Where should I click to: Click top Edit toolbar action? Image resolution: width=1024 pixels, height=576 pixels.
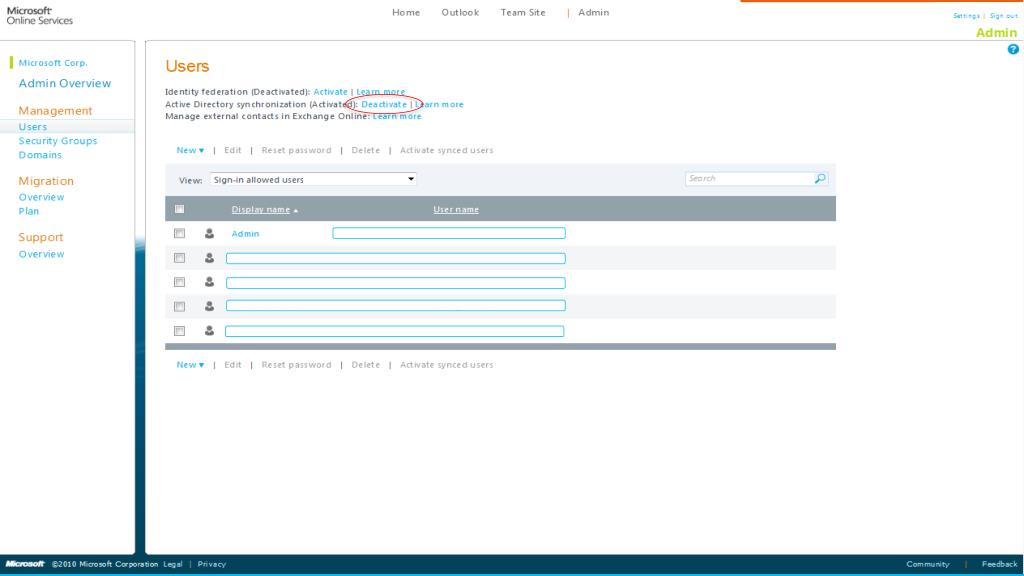[232, 150]
